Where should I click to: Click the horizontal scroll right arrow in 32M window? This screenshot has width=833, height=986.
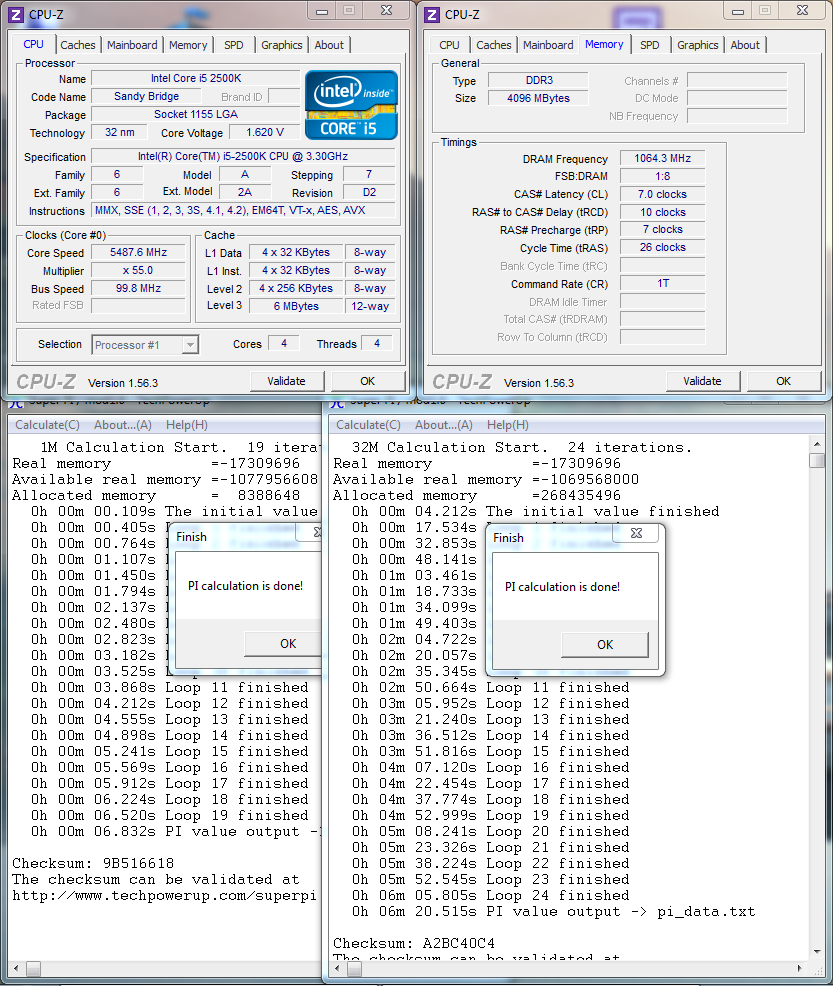[800, 968]
